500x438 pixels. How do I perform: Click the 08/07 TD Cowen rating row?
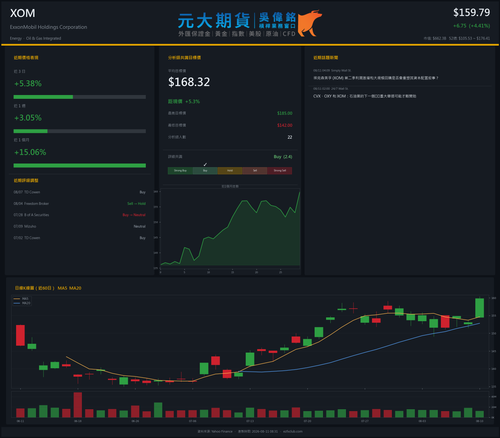(x=80, y=192)
